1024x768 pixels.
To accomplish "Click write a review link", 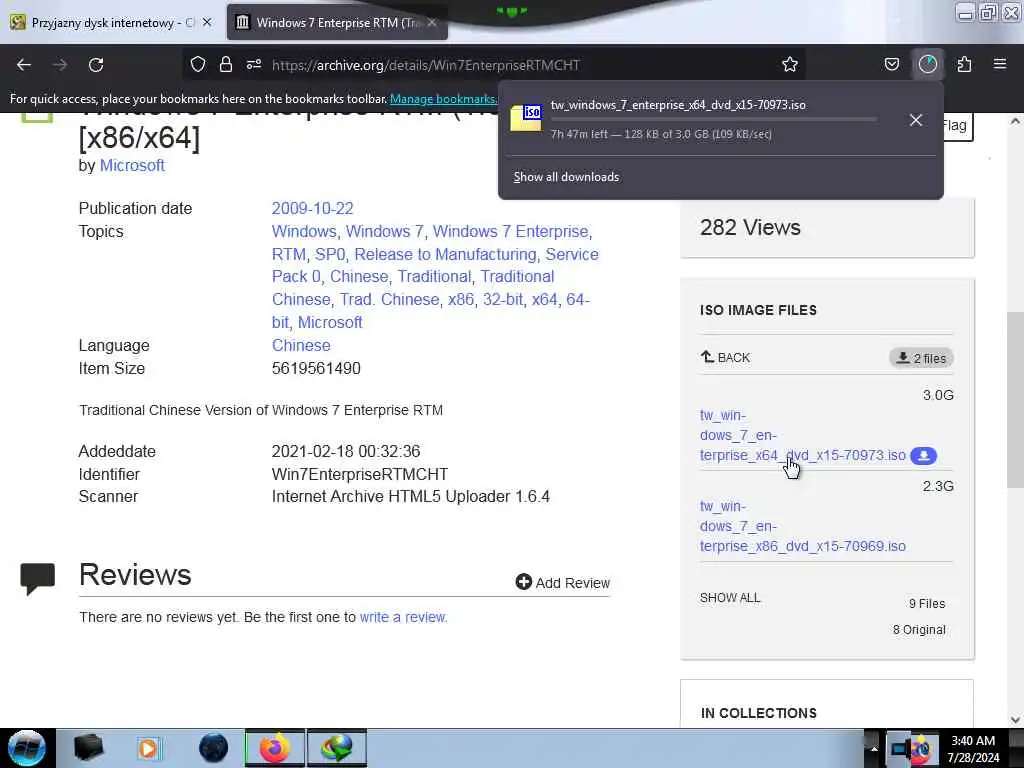I will [x=402, y=617].
